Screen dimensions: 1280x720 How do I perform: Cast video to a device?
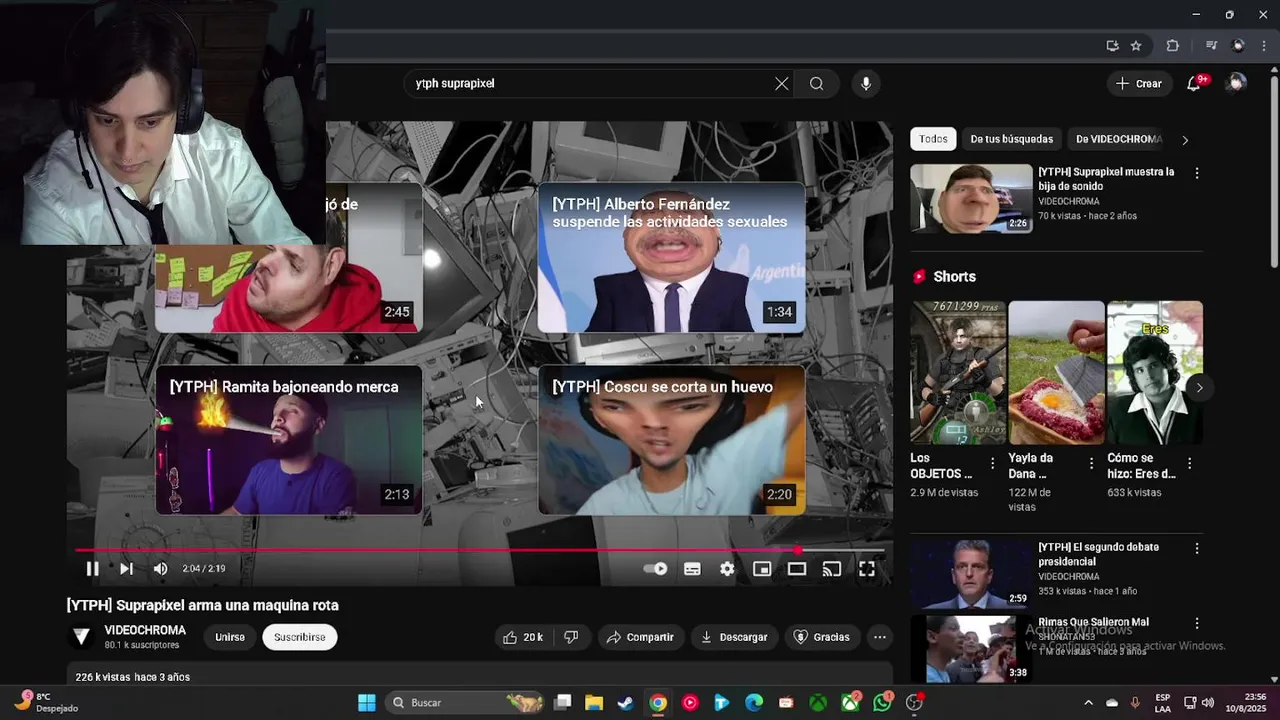point(832,569)
